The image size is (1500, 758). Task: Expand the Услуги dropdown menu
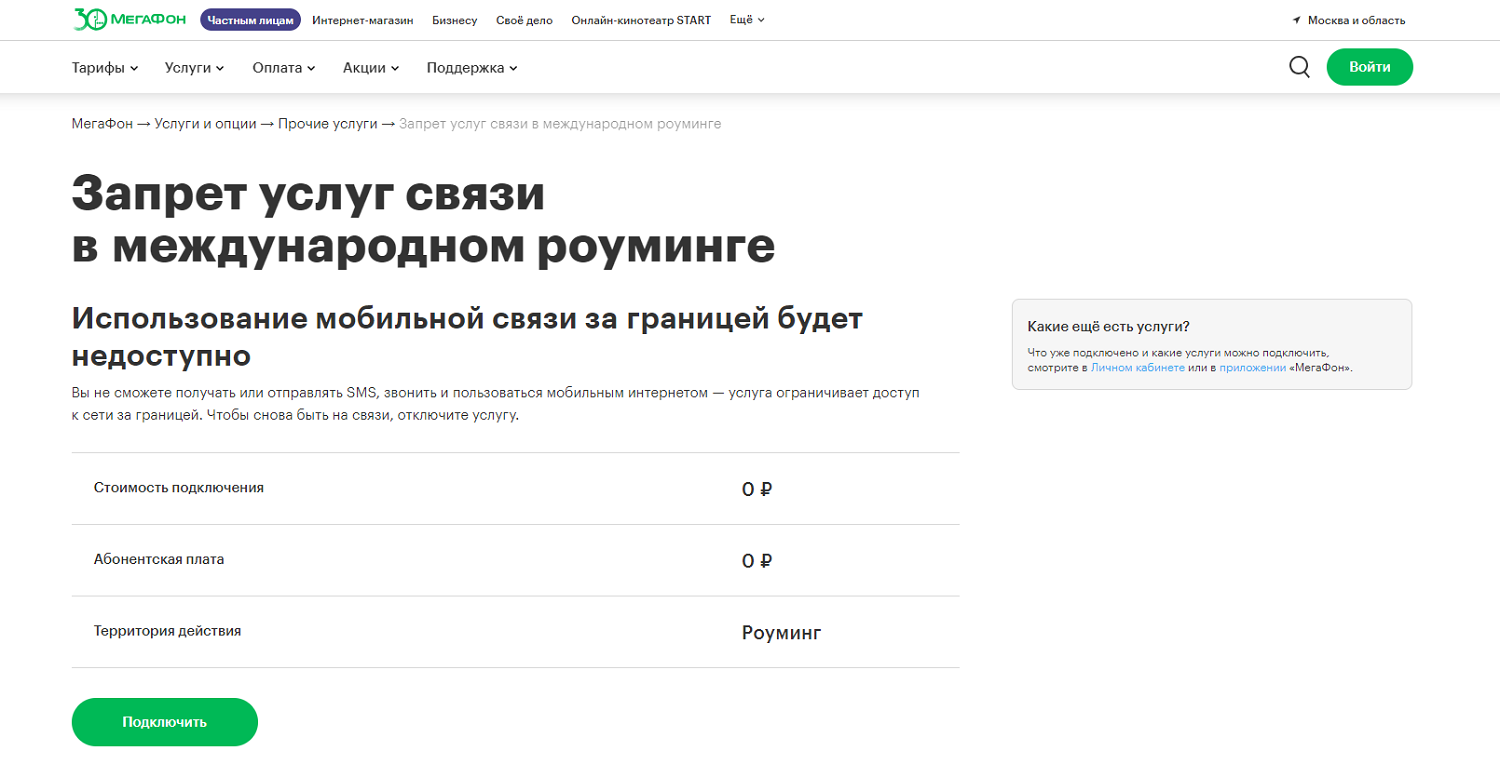(x=194, y=68)
